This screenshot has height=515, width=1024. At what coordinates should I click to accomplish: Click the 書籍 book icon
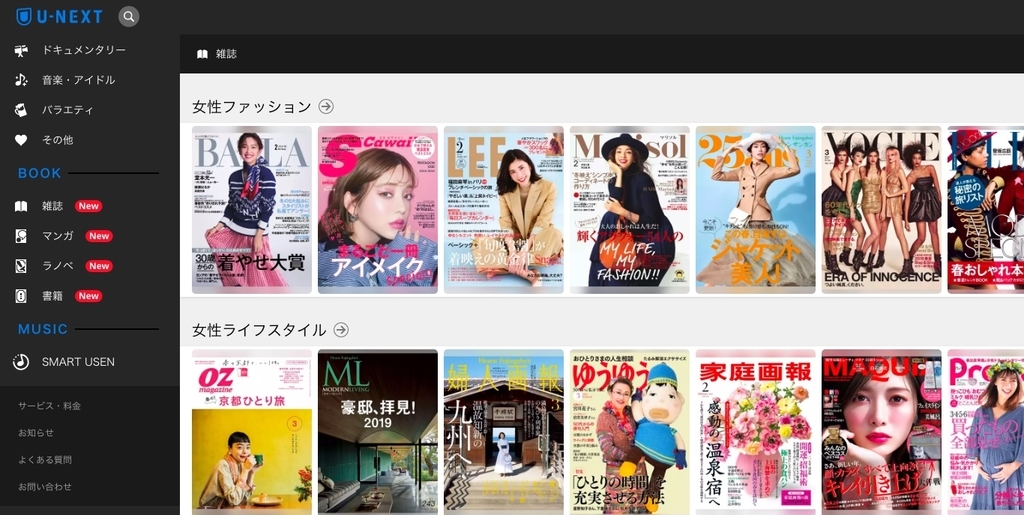tap(22, 296)
